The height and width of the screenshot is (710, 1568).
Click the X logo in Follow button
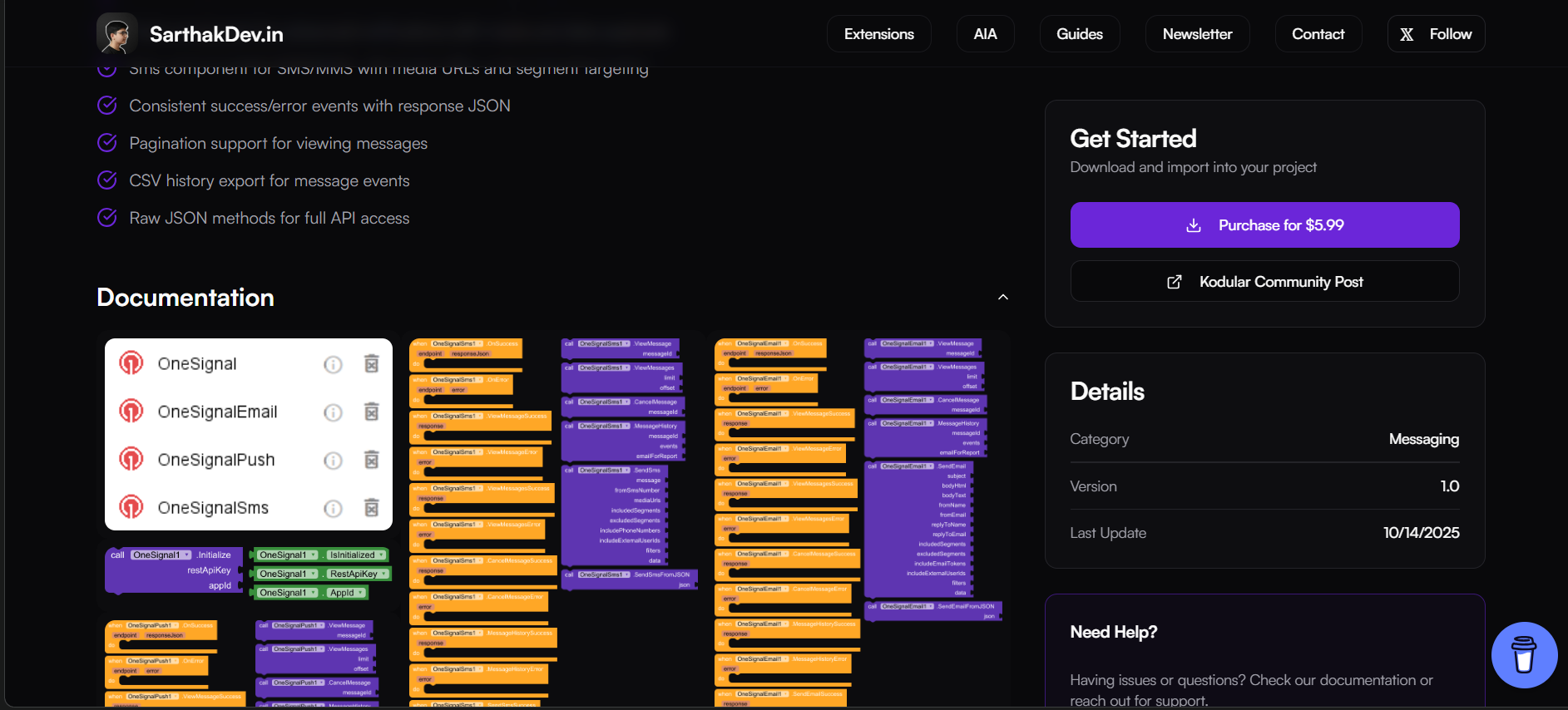(1407, 34)
